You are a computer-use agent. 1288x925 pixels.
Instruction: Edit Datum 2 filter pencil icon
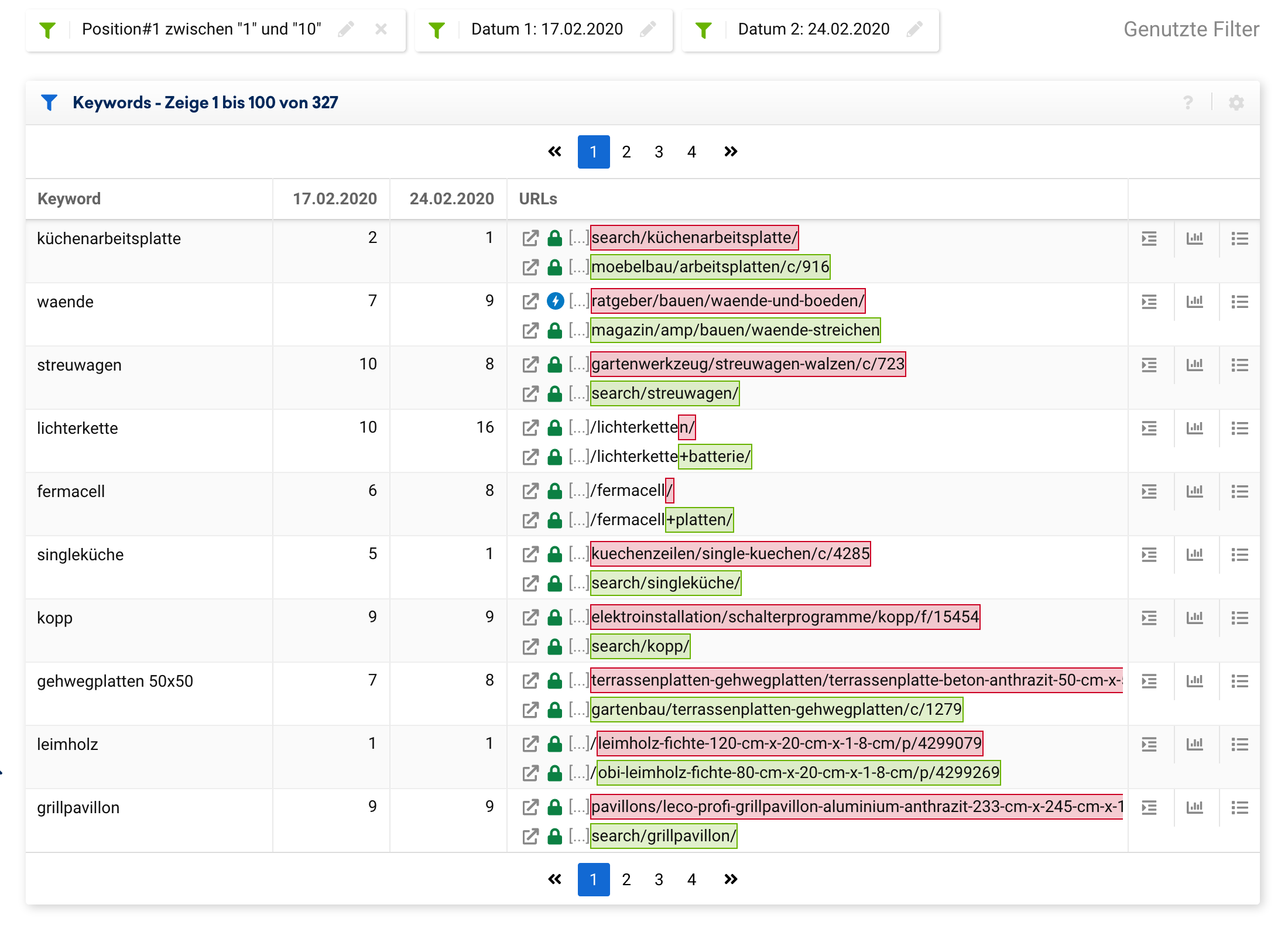point(914,29)
